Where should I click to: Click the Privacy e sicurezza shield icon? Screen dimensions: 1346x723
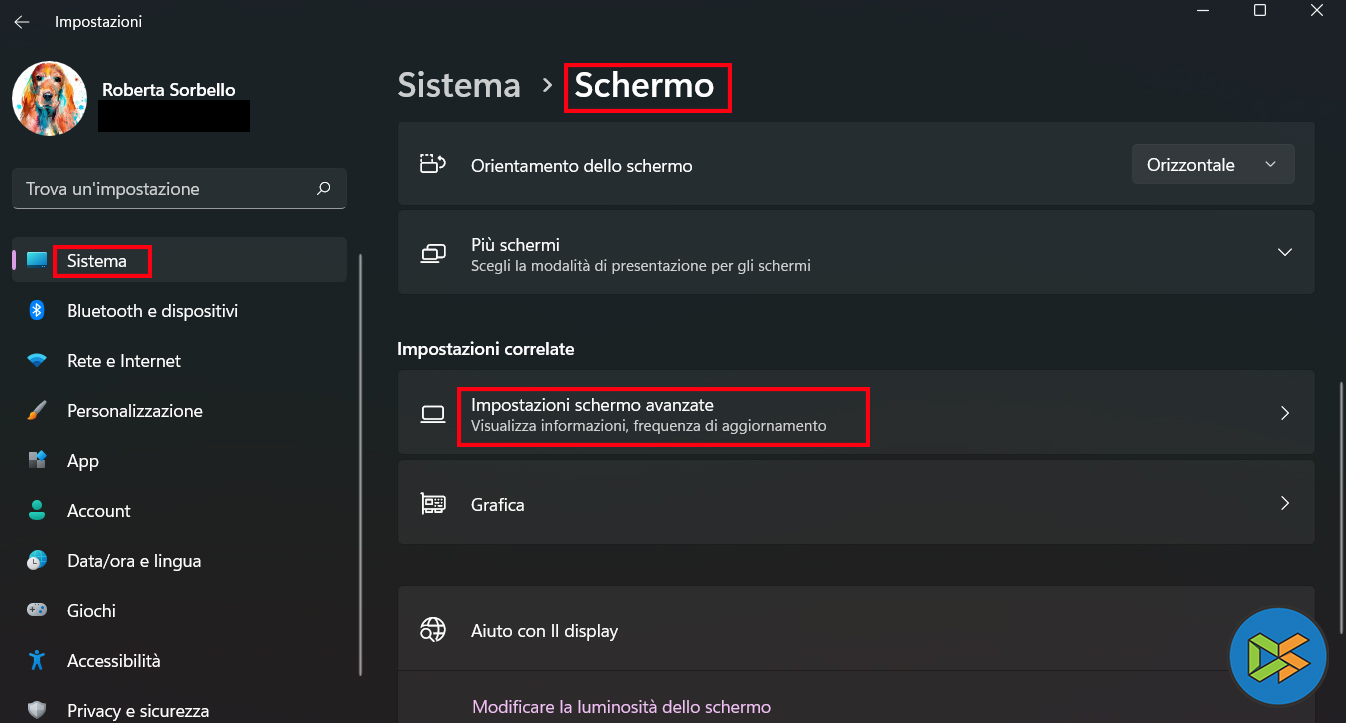point(37,710)
